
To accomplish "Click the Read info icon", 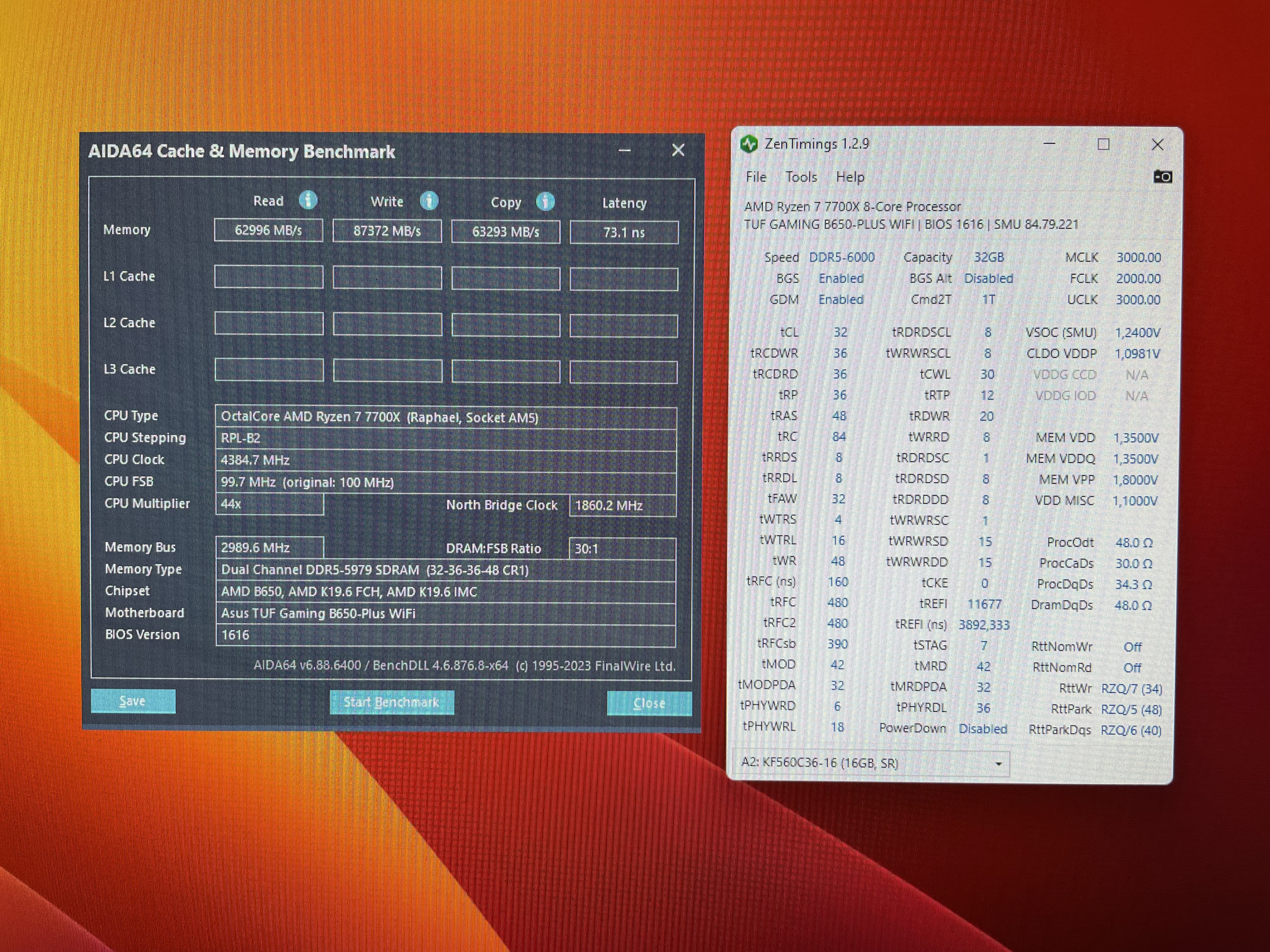I will (308, 200).
